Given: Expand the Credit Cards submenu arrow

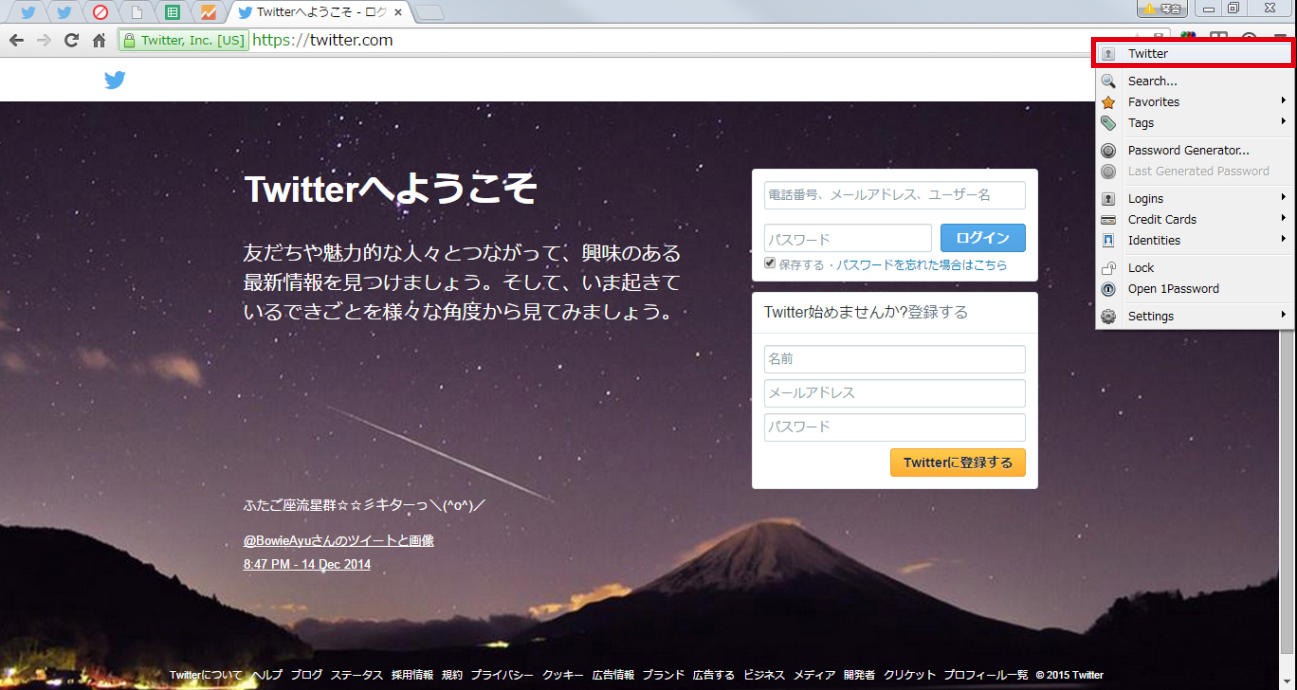Looking at the screenshot, I should pyautogui.click(x=1283, y=220).
